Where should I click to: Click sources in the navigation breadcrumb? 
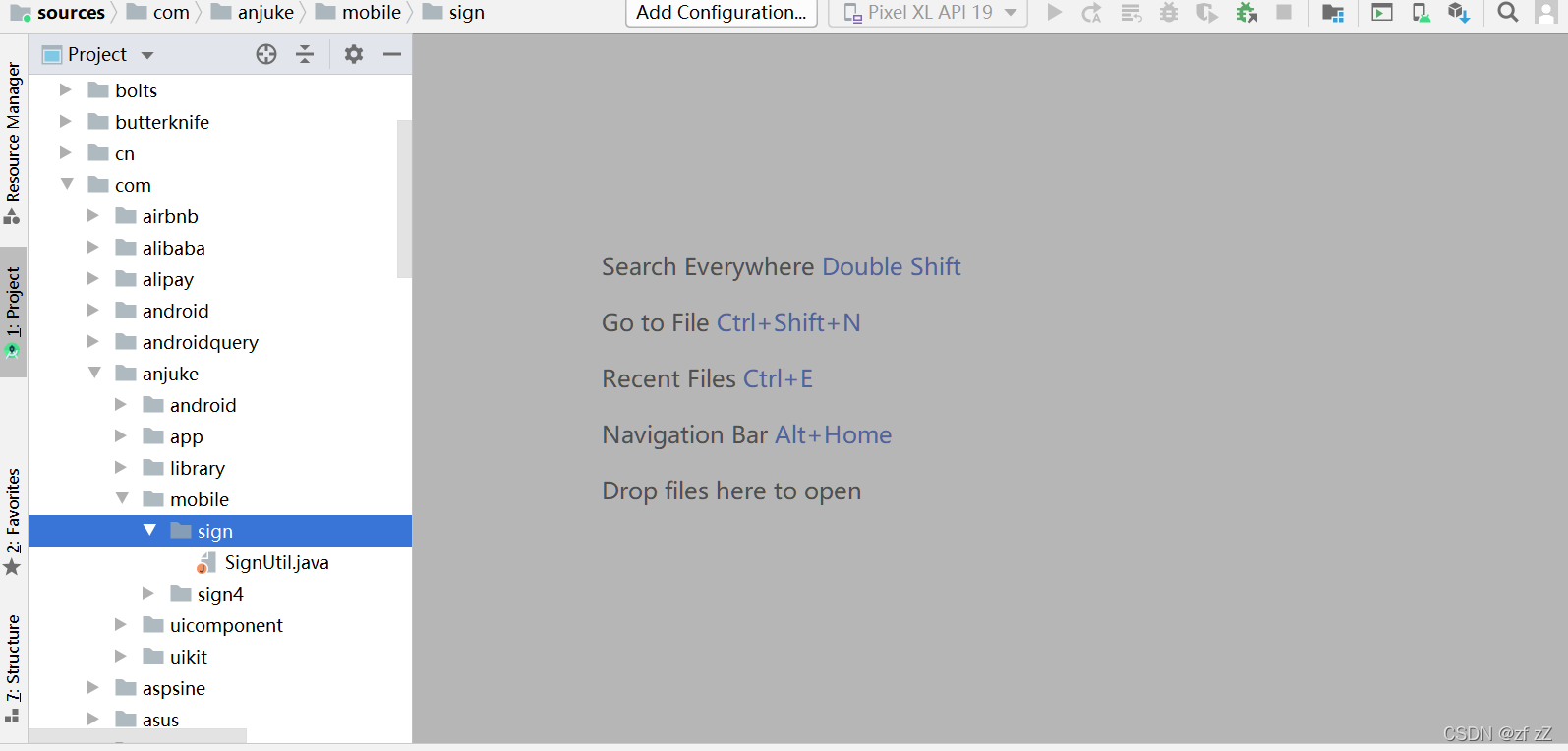click(71, 13)
